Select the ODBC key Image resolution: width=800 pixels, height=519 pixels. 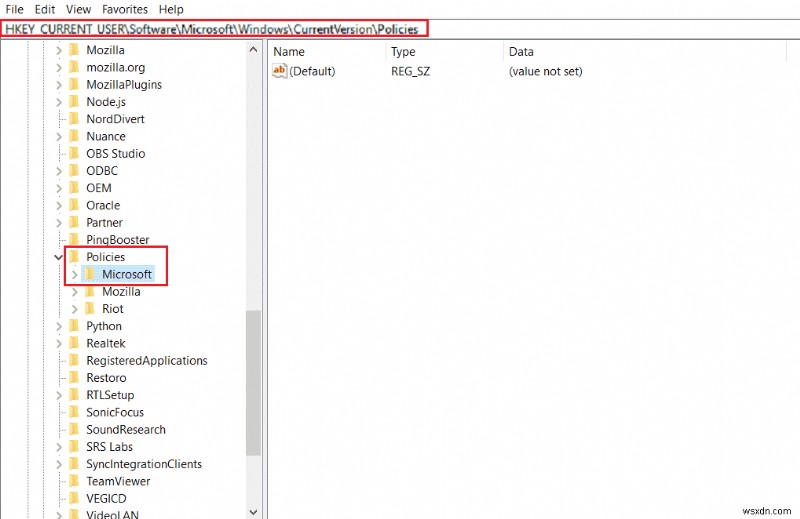(x=102, y=171)
